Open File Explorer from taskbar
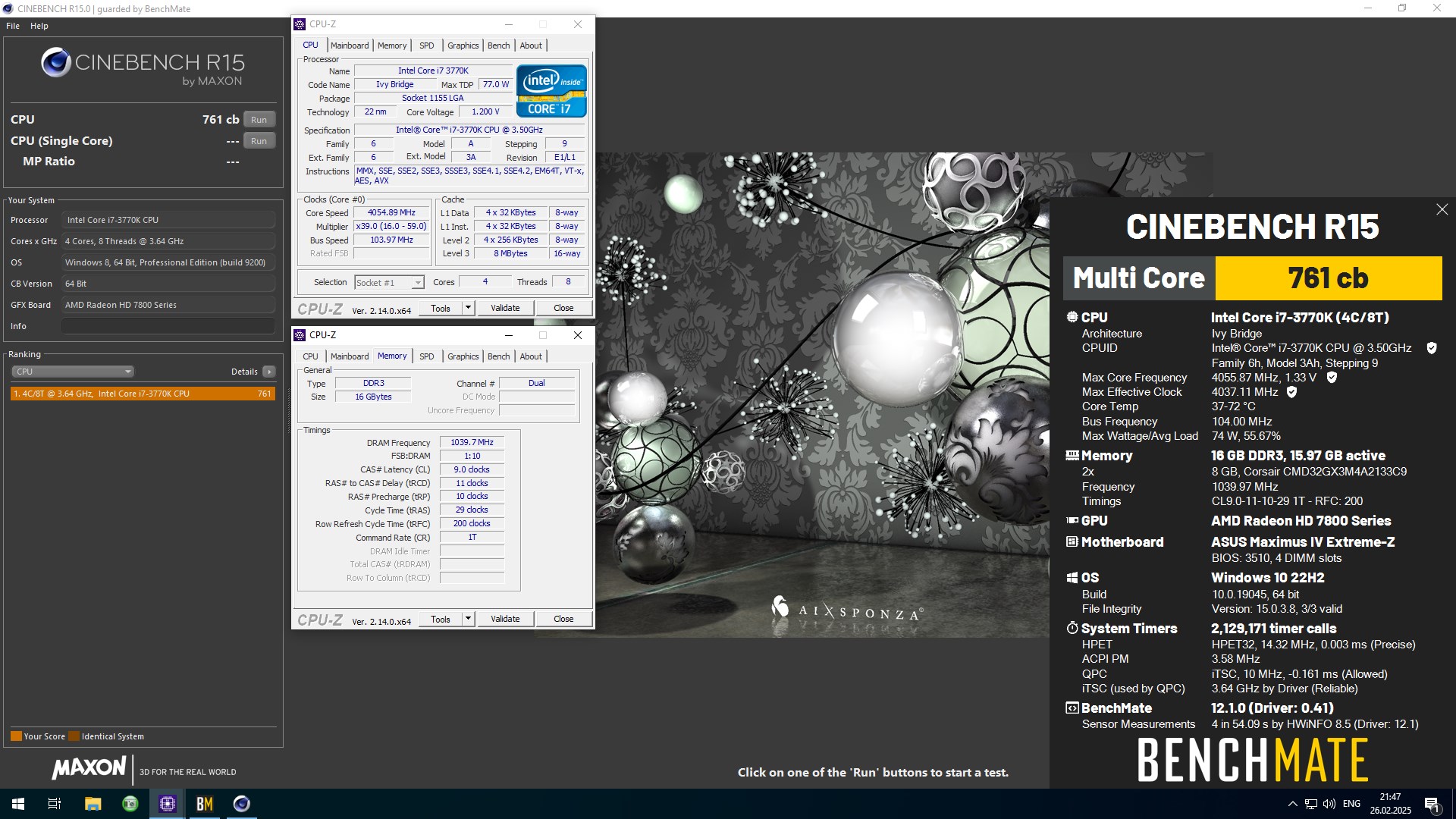This screenshot has height=819, width=1456. [93, 804]
